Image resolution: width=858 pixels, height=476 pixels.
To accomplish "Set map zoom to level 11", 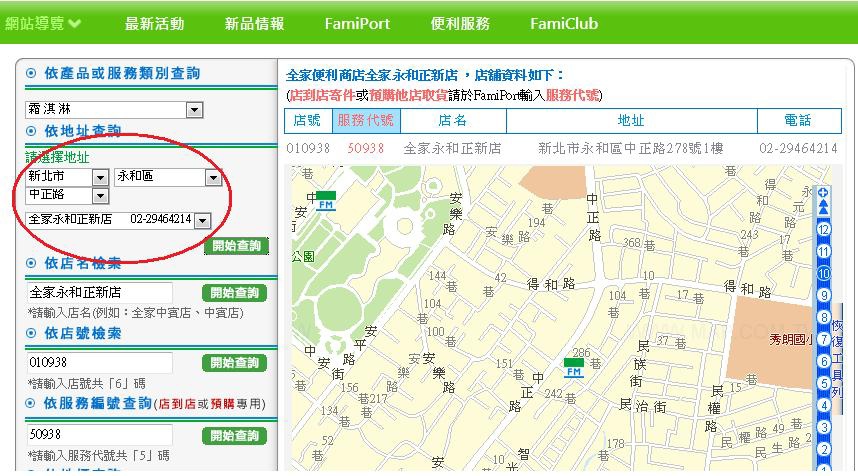I will click(824, 252).
